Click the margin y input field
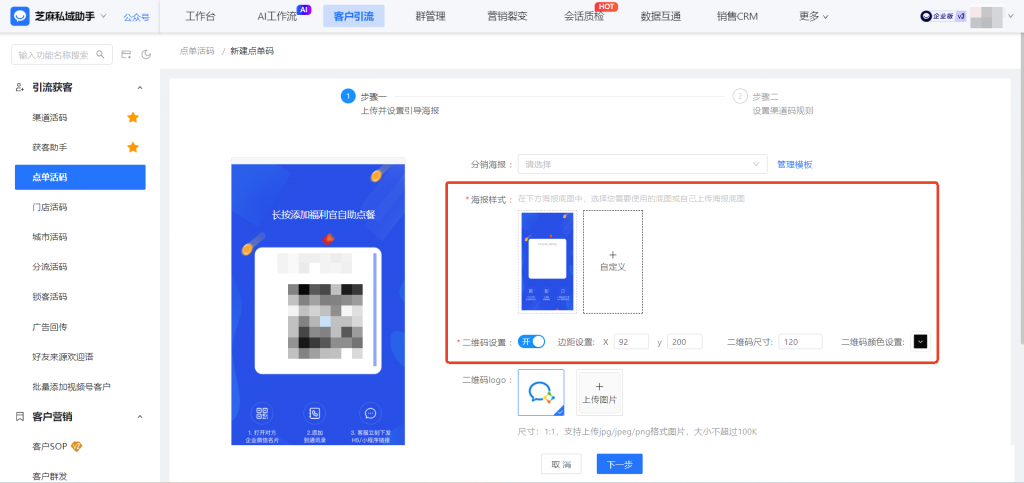Image resolution: width=1024 pixels, height=483 pixels. 684,341
